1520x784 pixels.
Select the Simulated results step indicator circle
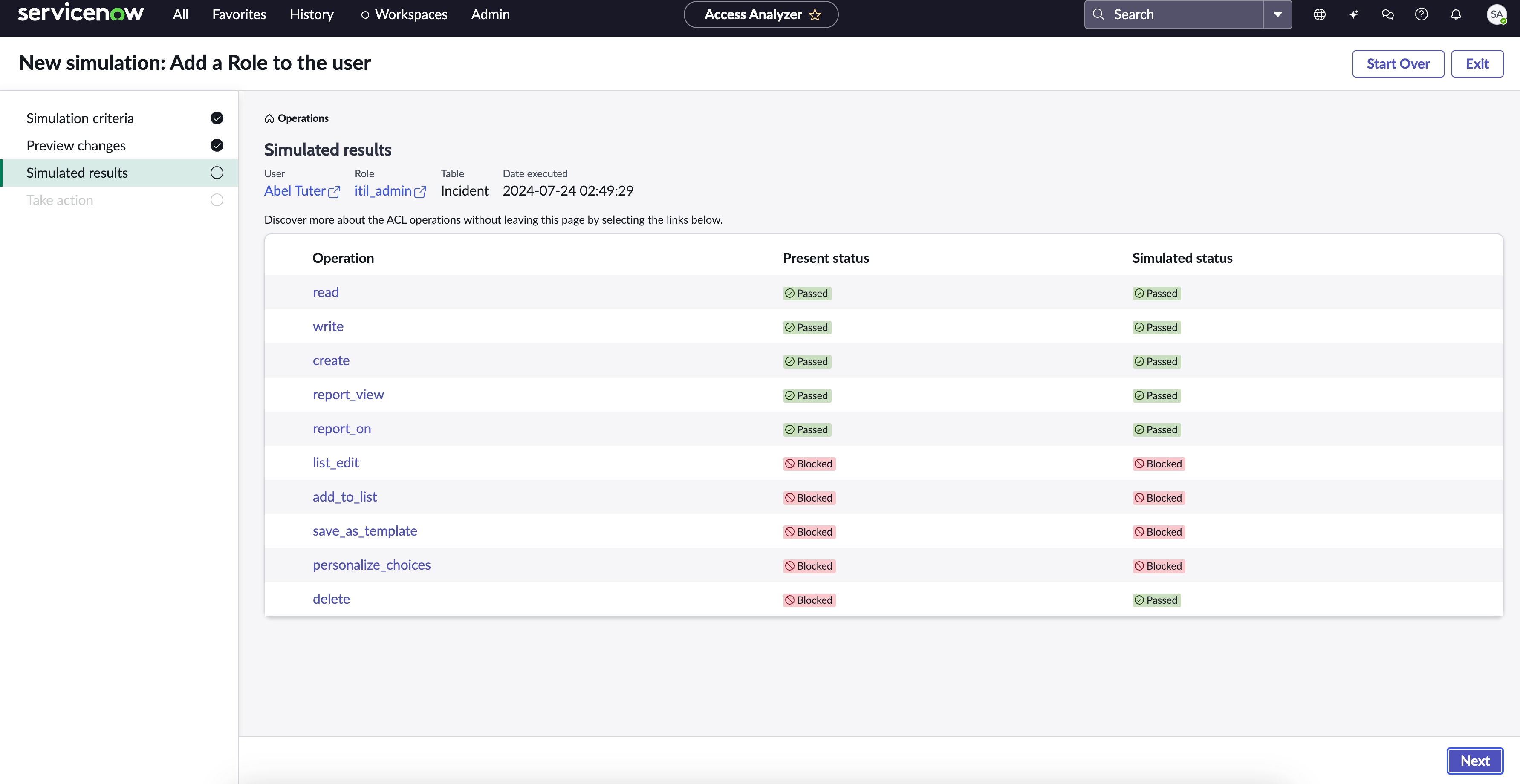point(217,173)
